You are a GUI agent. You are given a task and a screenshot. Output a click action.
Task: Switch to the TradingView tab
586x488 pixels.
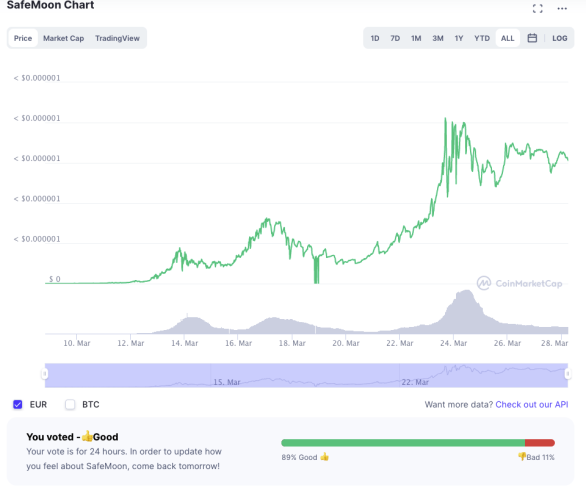(117, 38)
